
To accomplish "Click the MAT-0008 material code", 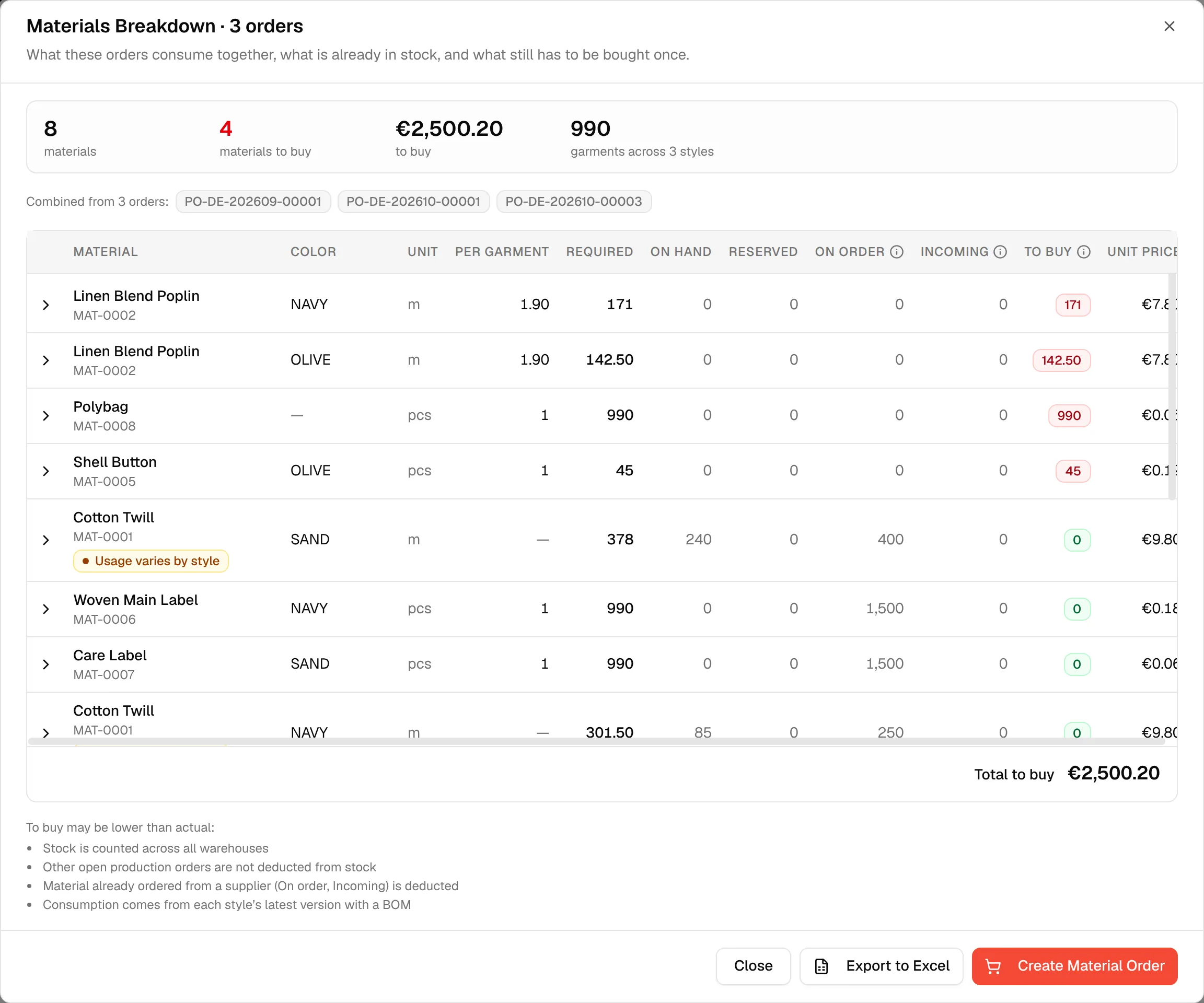I will pos(105,426).
